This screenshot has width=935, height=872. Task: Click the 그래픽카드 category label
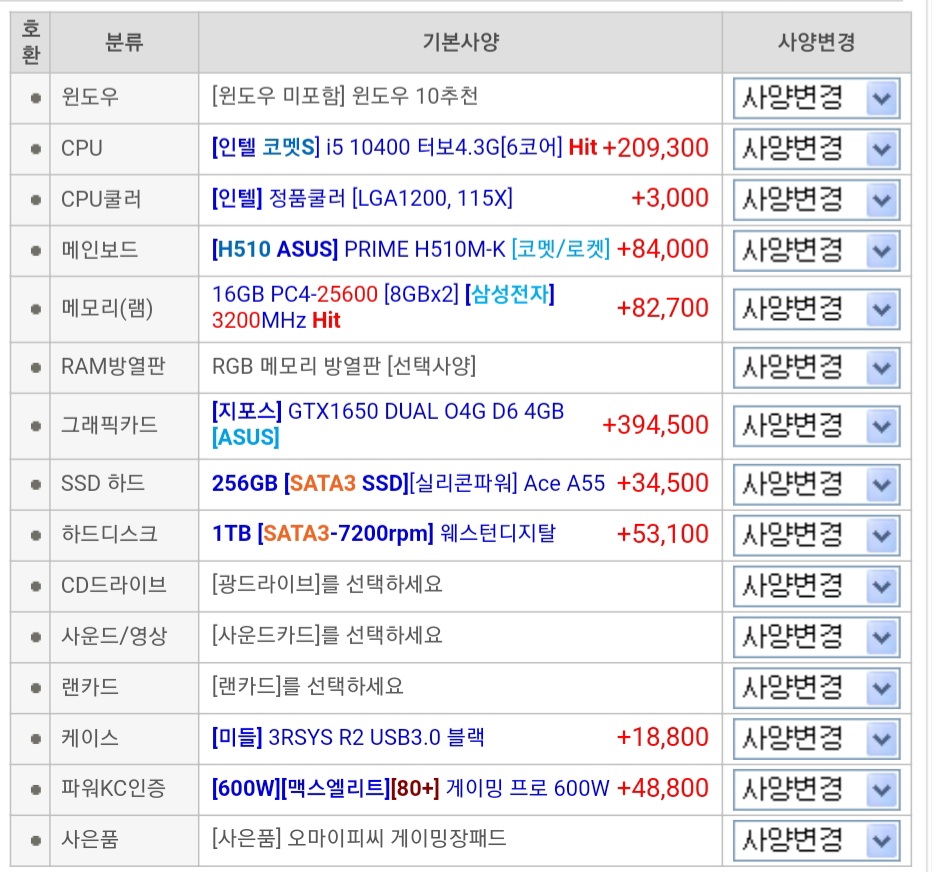[109, 425]
